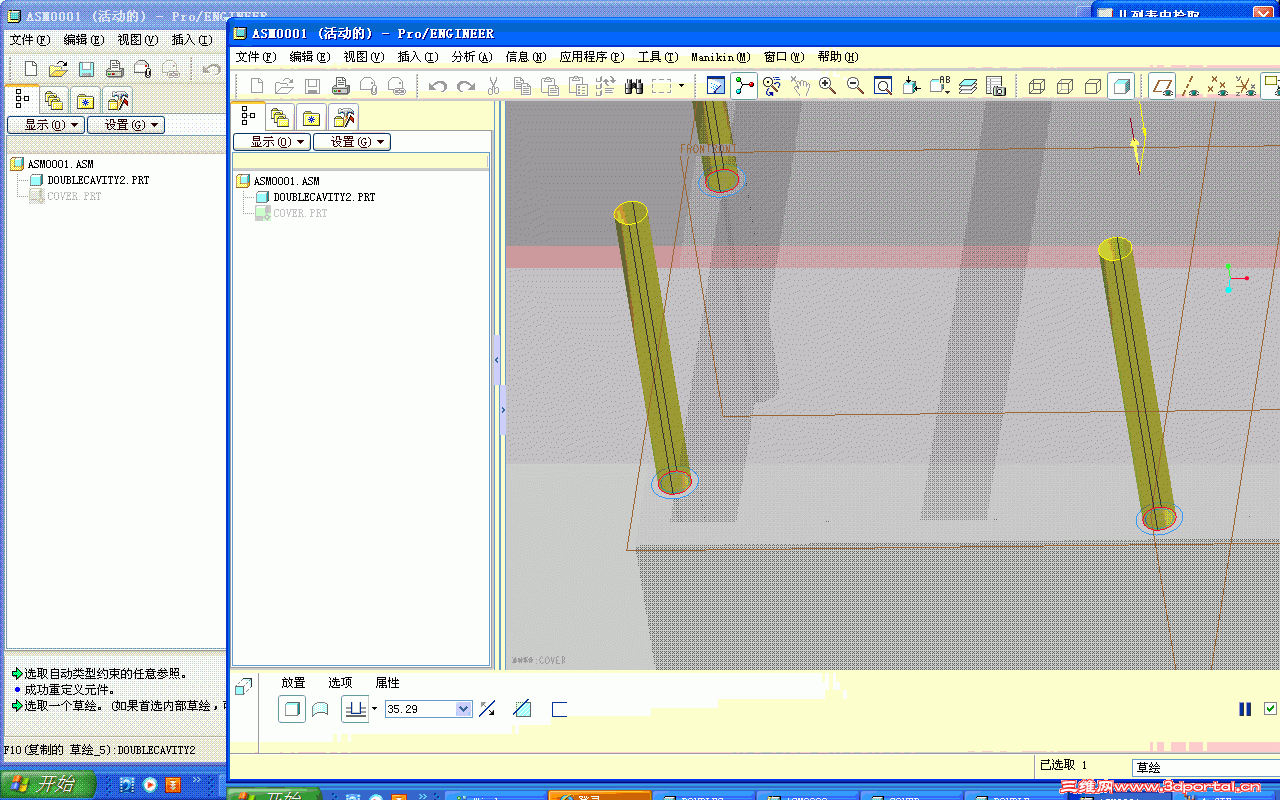Click the Extrude feature icon at dashboard left
This screenshot has height=800, width=1280.
tap(243, 687)
